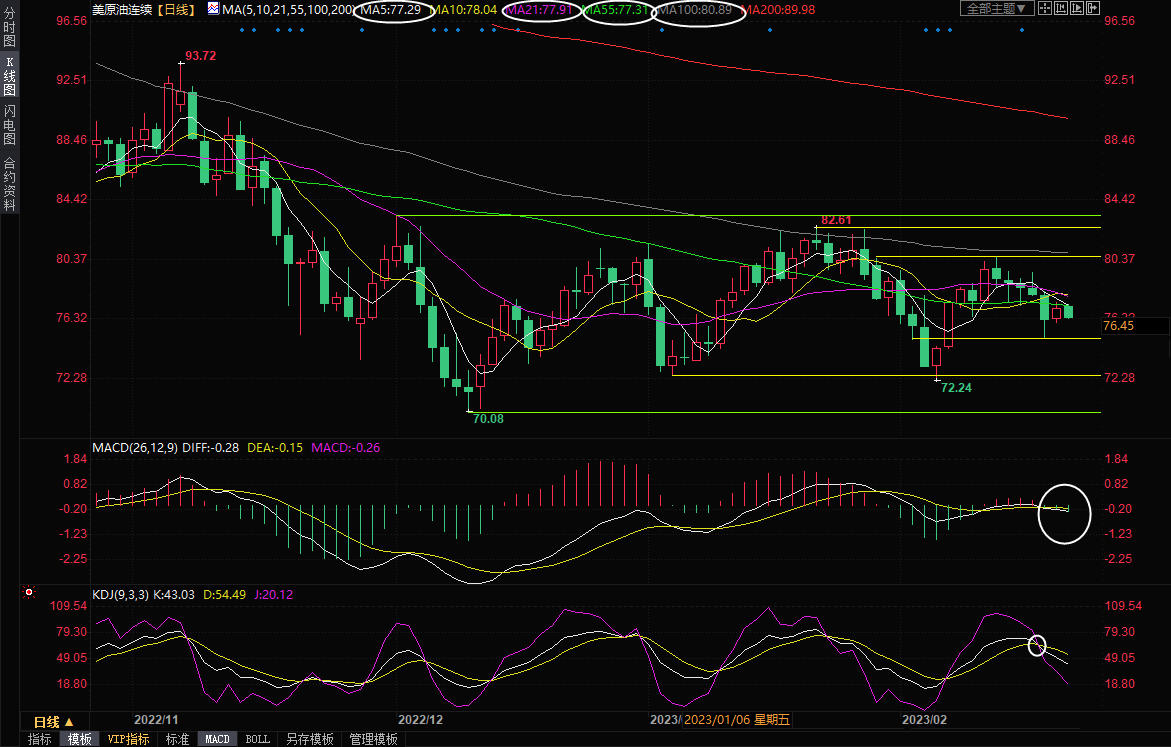
Task: Open the 闪电图 side tab
Action: (9, 125)
